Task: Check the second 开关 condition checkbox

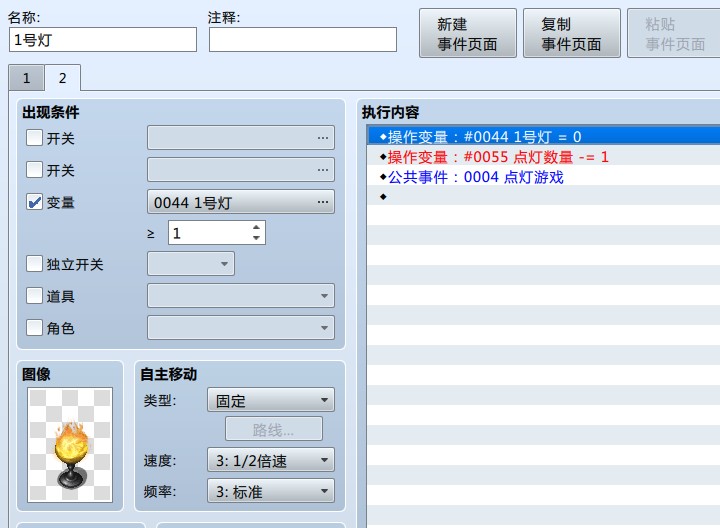Action: 34,169
